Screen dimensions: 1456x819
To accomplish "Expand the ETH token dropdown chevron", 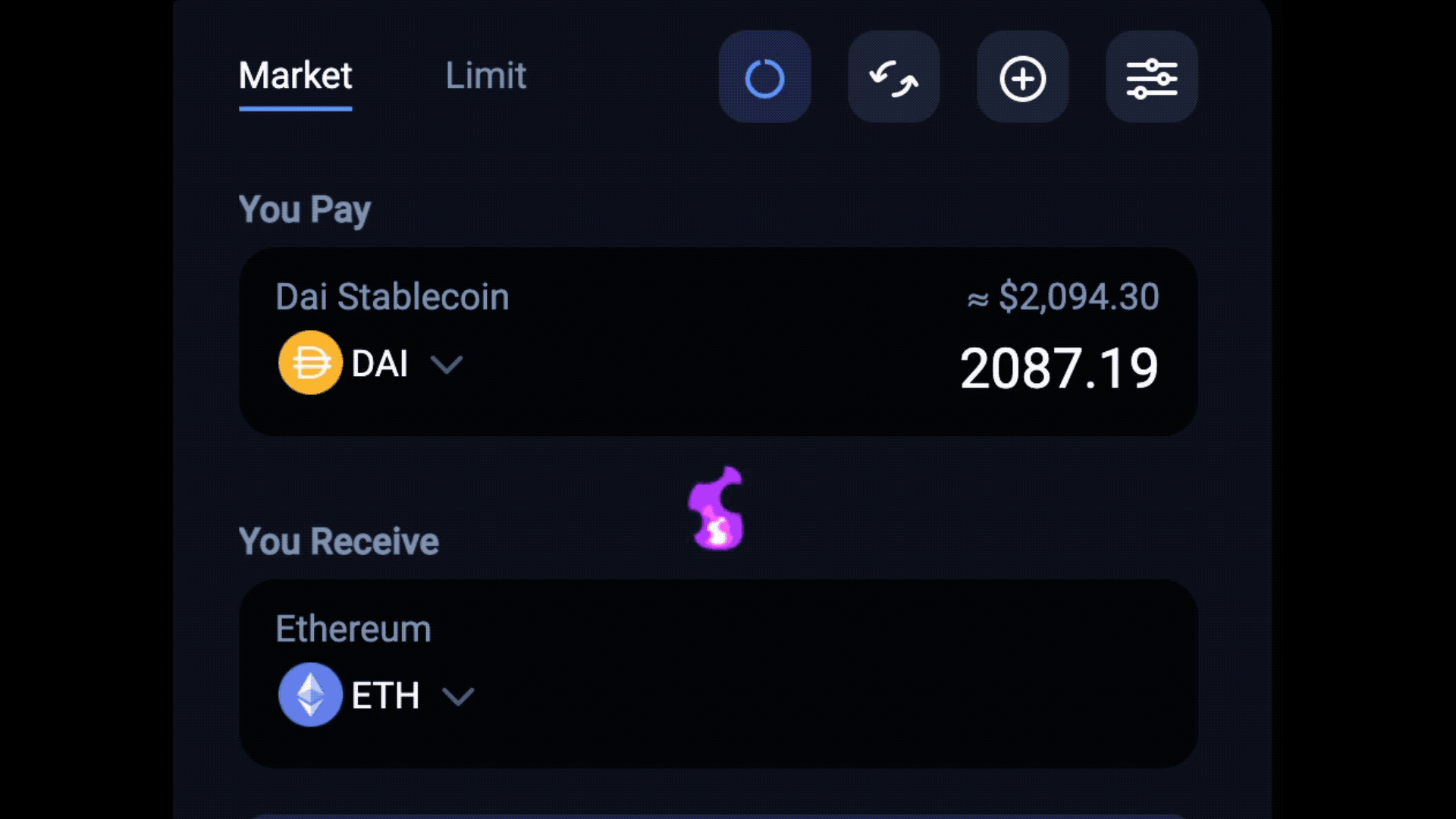I will [458, 696].
